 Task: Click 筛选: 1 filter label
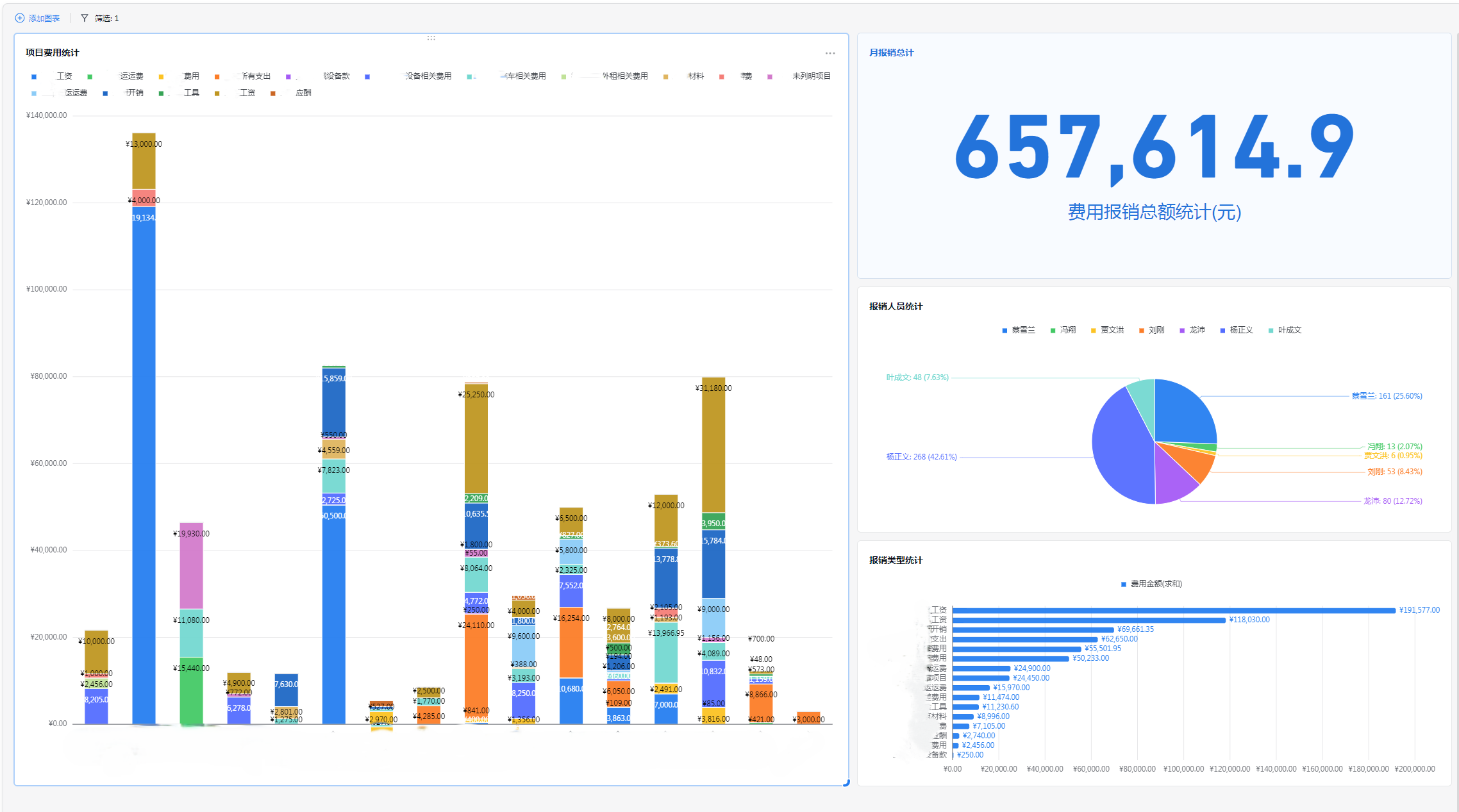[106, 19]
